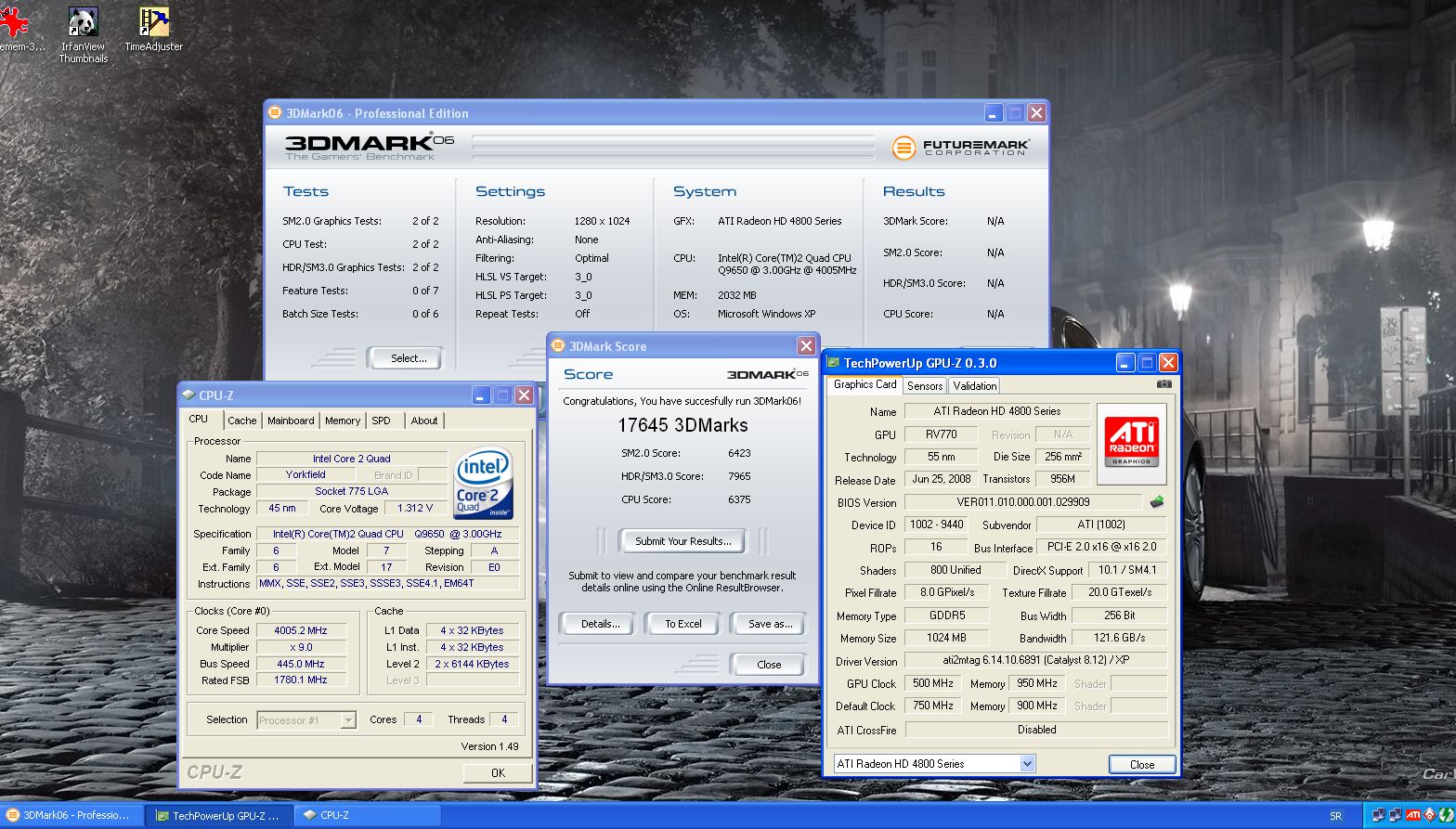Click the 17645 3DMarks score text
Screen dimensions: 1456x829
click(x=682, y=425)
